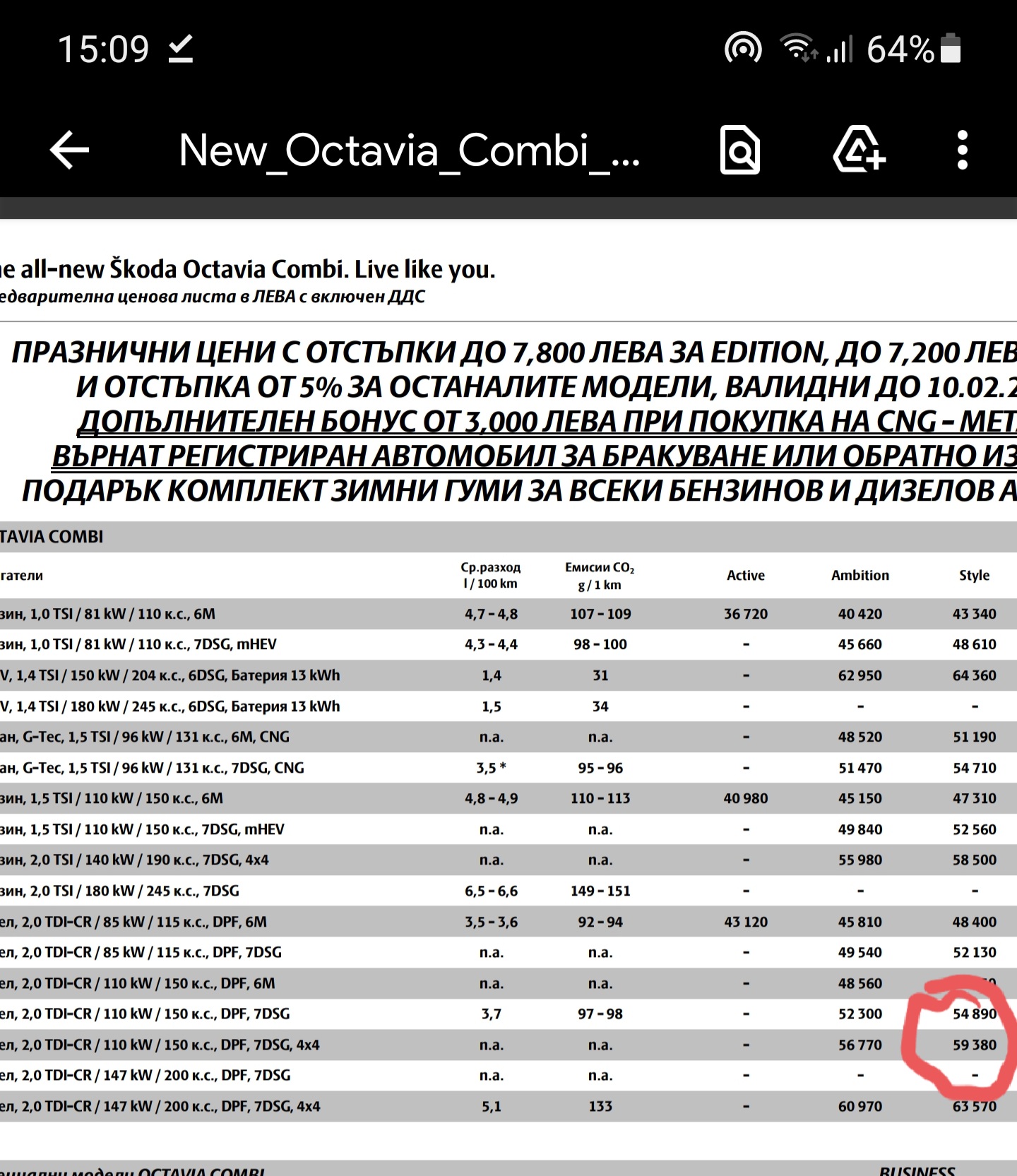The height and width of the screenshot is (1176, 1017).
Task: Tap the Wi-Fi icon in the status bar
Action: pos(798,49)
